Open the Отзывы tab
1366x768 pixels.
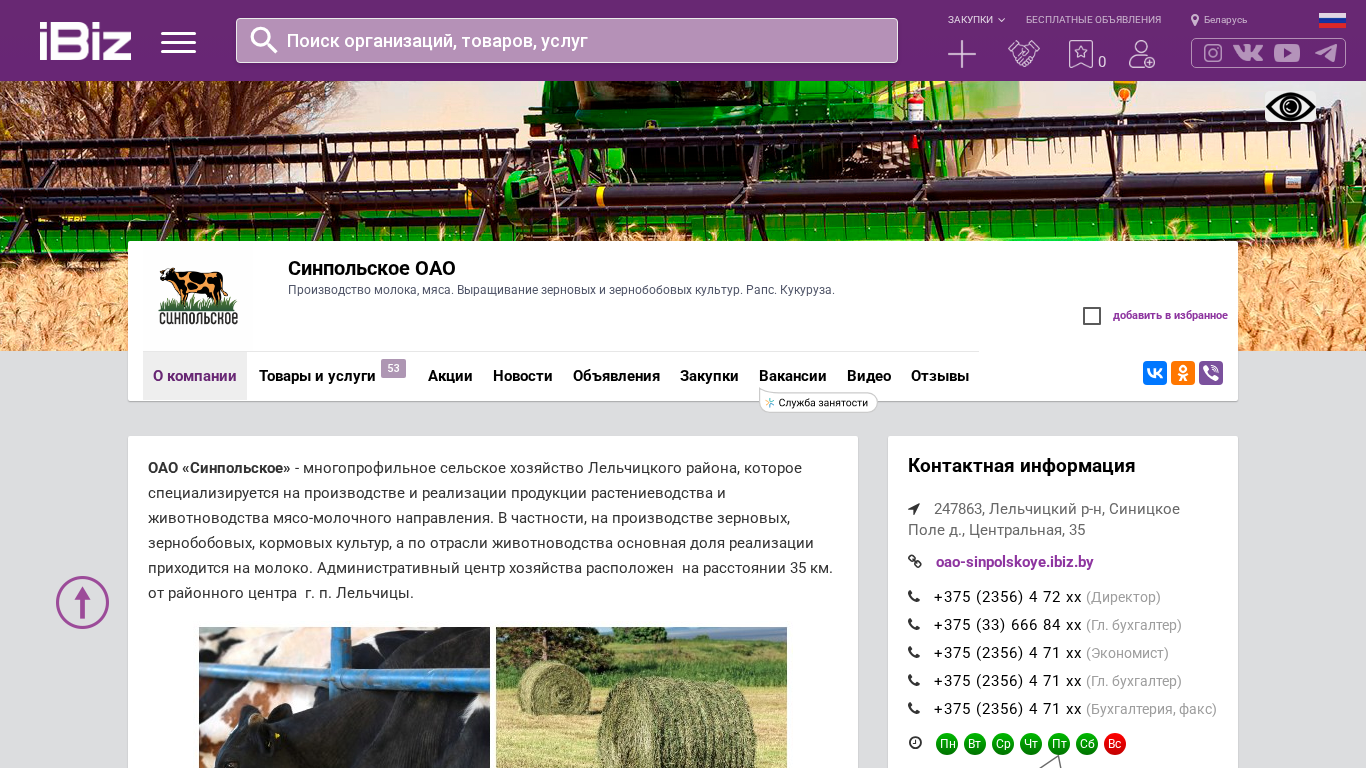(x=940, y=376)
